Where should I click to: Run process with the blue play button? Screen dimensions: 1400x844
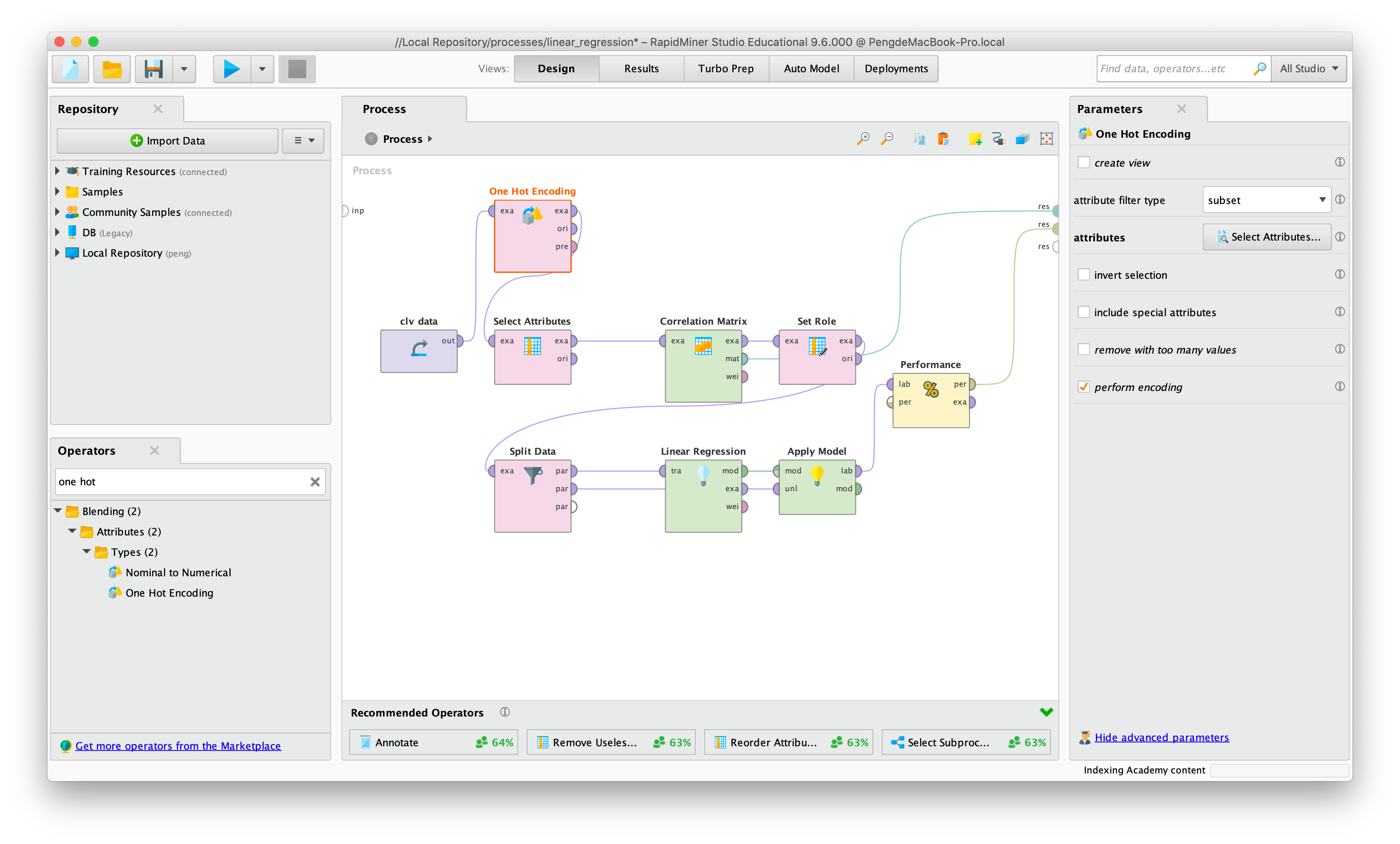click(231, 69)
